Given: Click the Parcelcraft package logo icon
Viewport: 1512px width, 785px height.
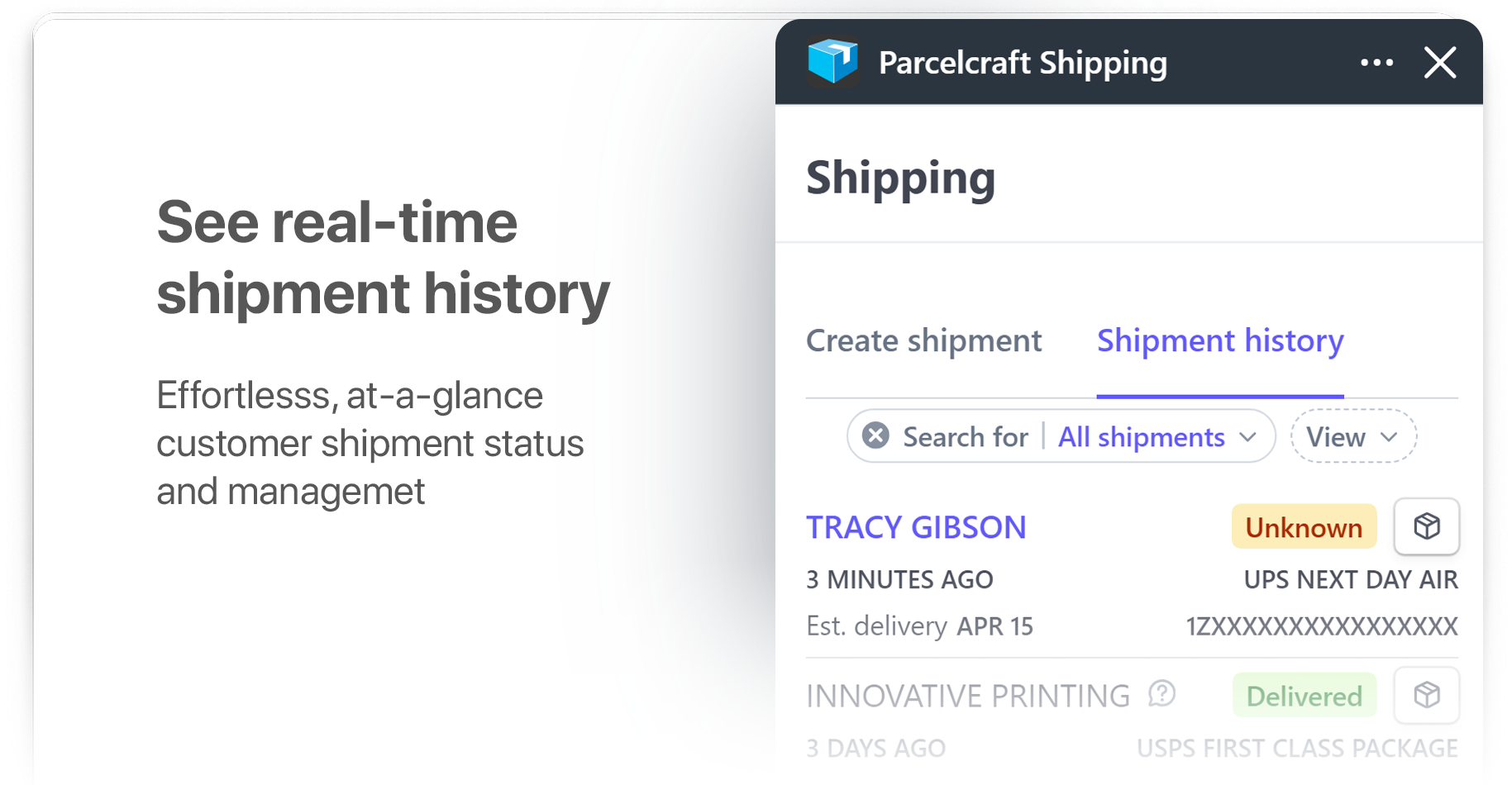Looking at the screenshot, I should (834, 61).
